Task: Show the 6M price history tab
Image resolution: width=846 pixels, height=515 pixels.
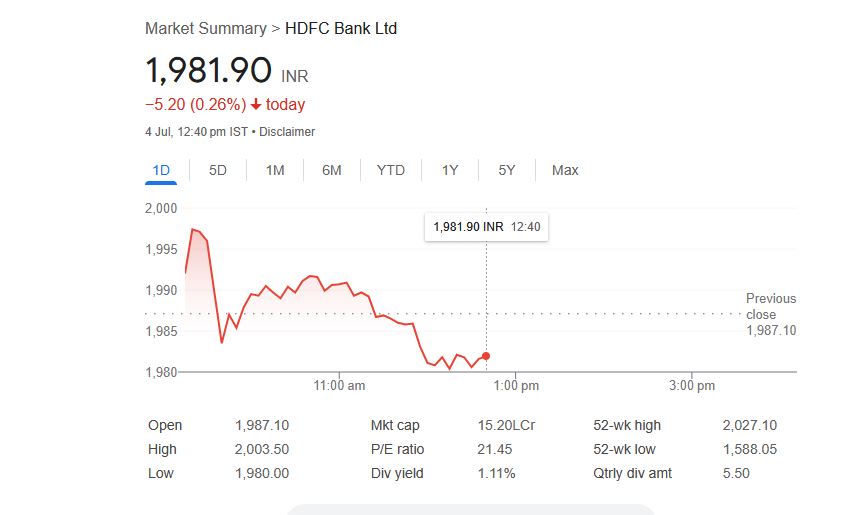Action: pos(332,170)
